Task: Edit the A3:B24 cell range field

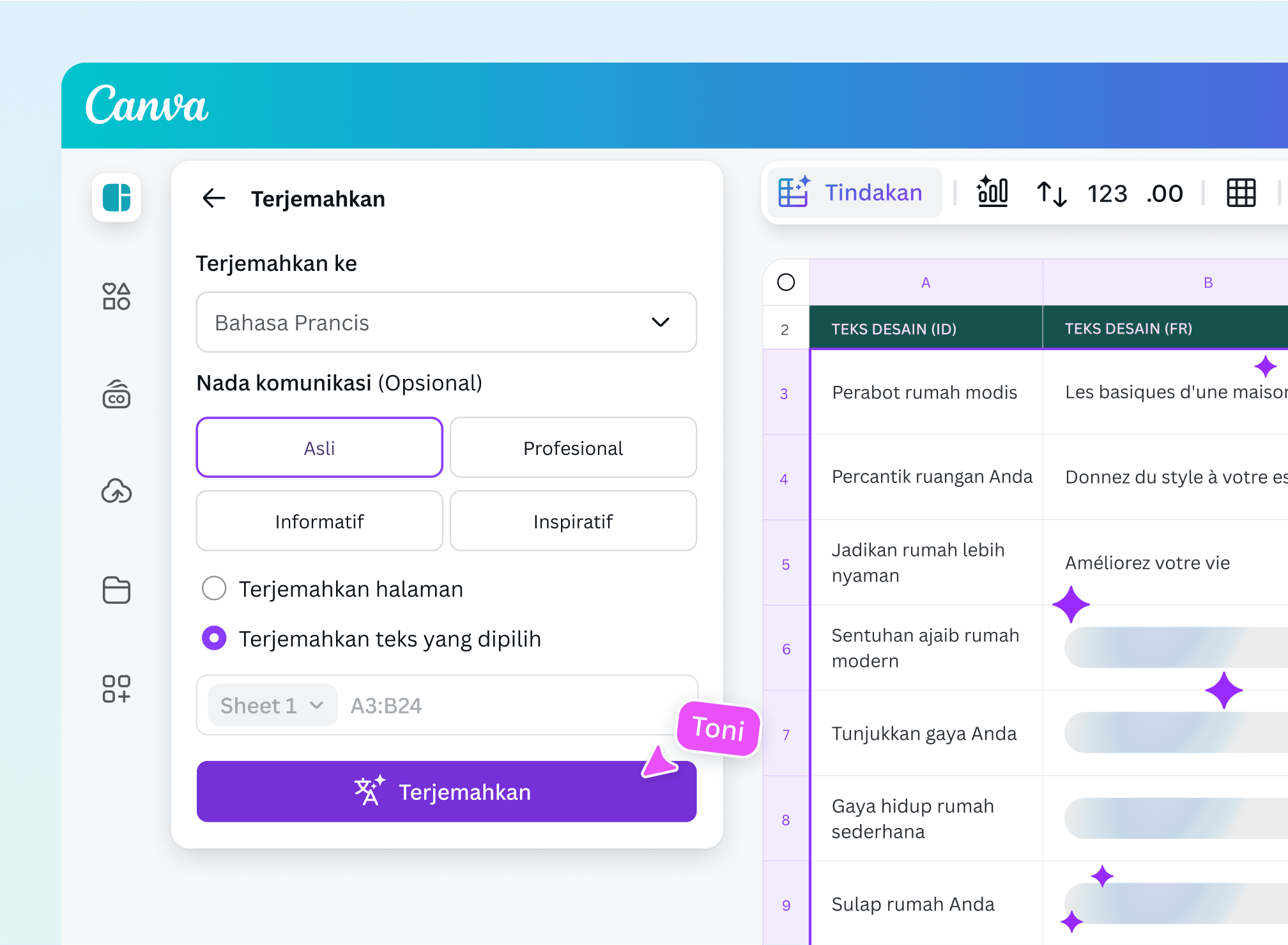Action: tap(447, 705)
